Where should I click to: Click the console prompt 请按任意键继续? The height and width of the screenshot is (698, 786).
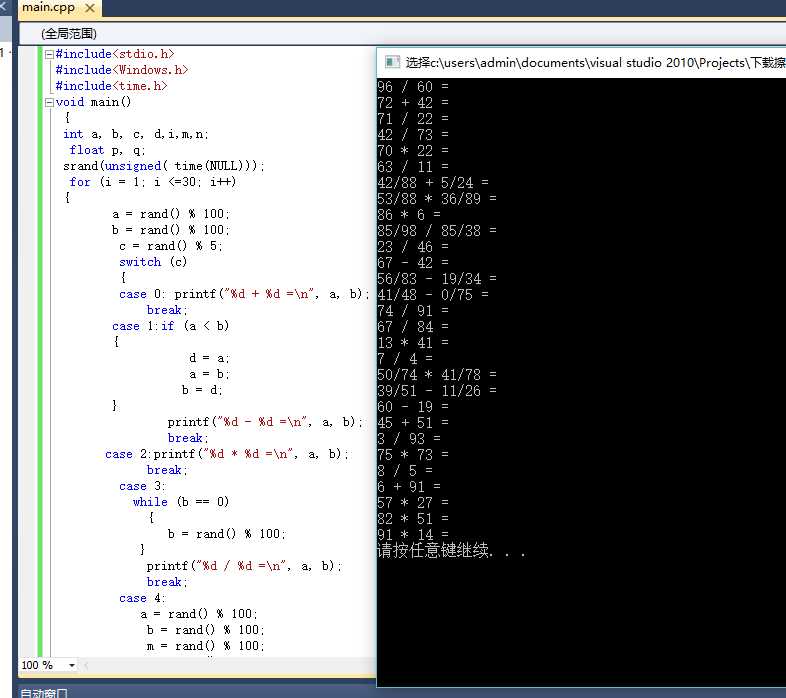pos(452,551)
